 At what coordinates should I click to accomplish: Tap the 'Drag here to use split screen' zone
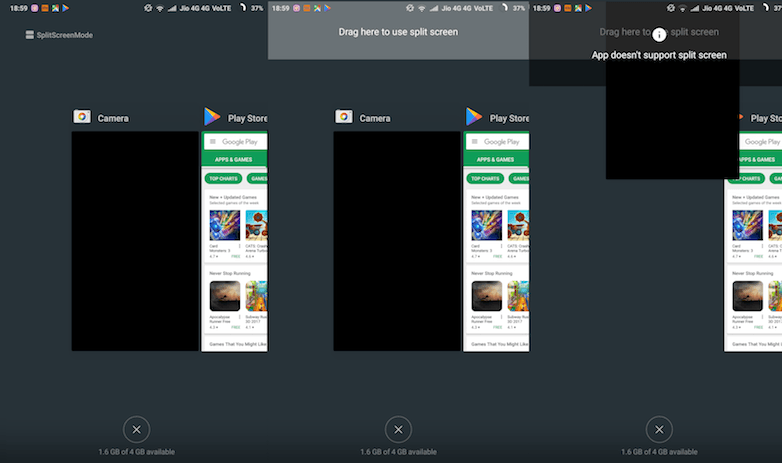[x=398, y=32]
